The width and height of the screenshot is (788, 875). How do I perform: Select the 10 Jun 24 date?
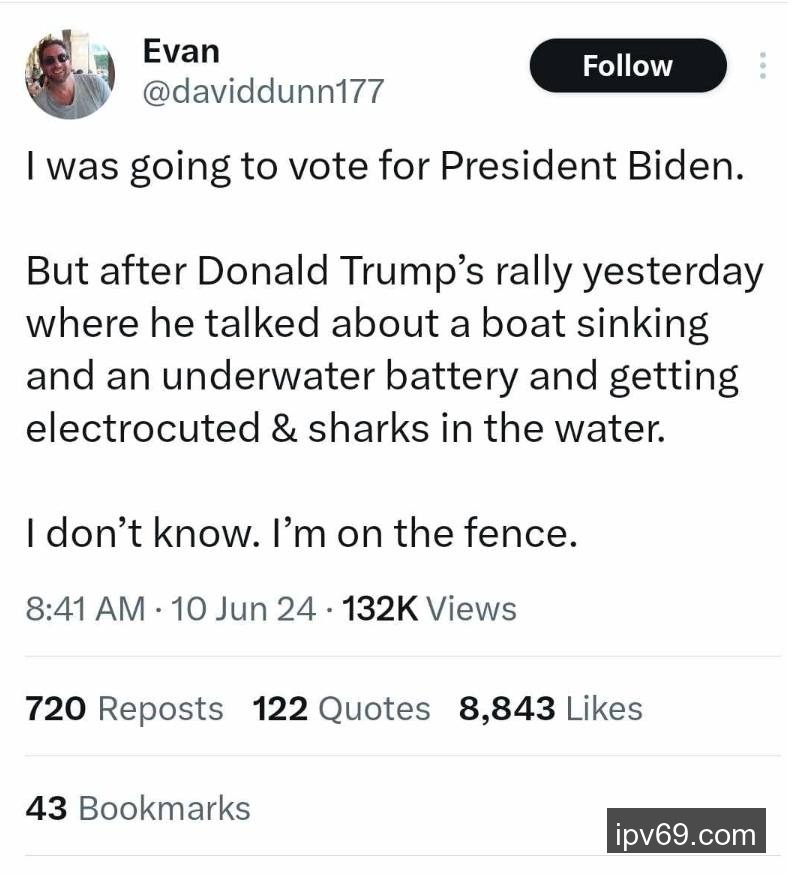[x=243, y=609]
